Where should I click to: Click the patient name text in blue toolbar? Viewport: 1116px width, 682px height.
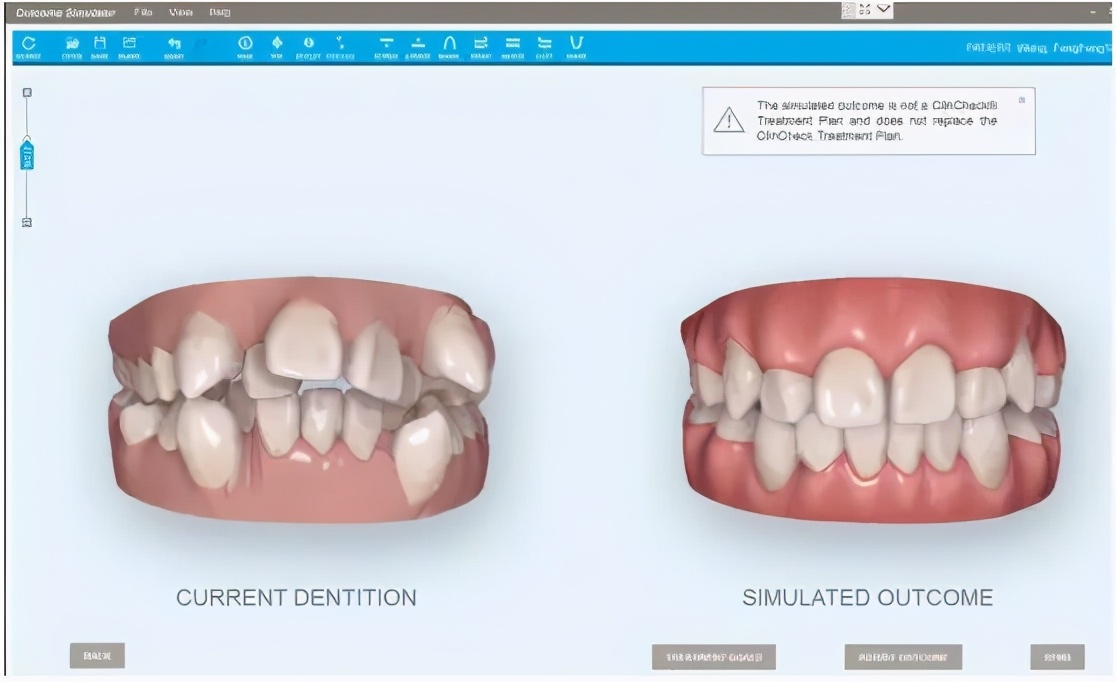(1037, 48)
